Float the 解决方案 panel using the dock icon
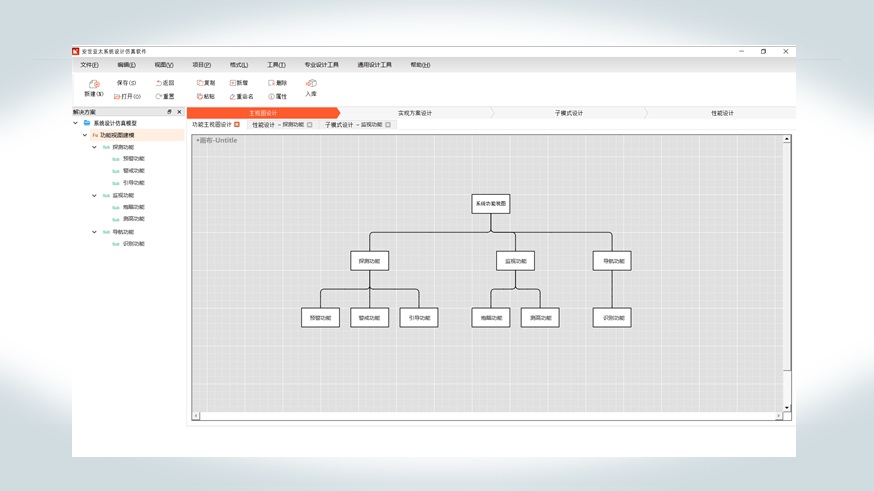874x491 pixels. 169,112
